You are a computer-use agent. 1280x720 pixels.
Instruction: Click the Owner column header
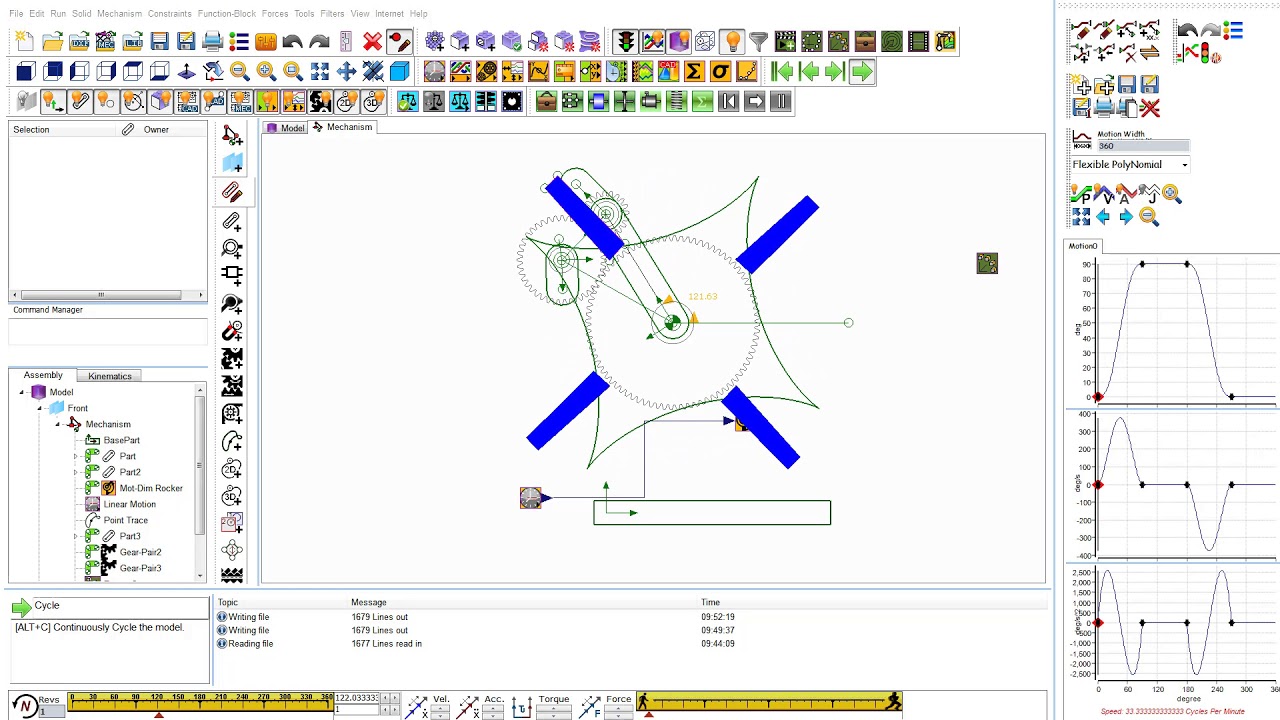156,130
